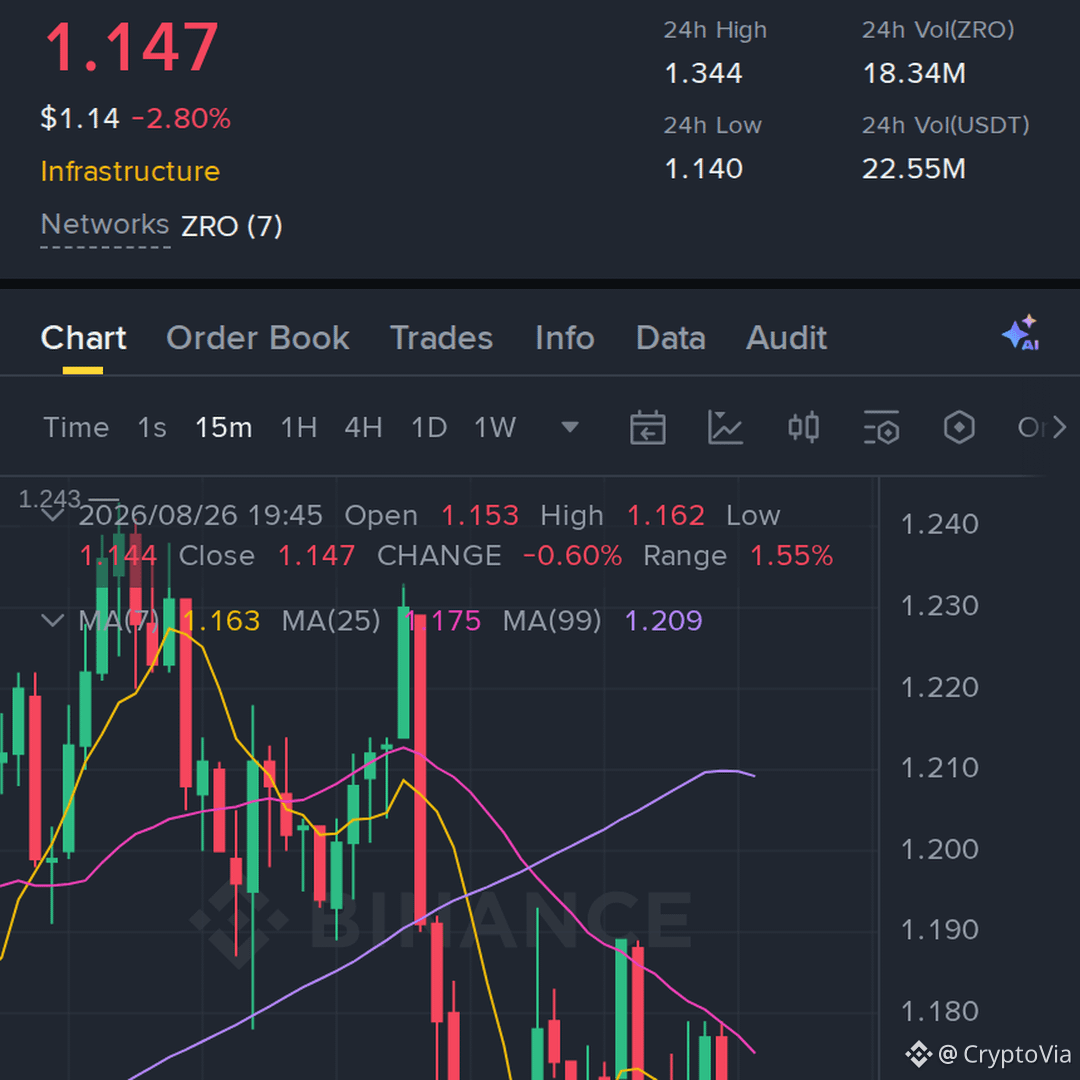Select the 1H interval
Screen dimensions: 1080x1080
click(x=299, y=428)
